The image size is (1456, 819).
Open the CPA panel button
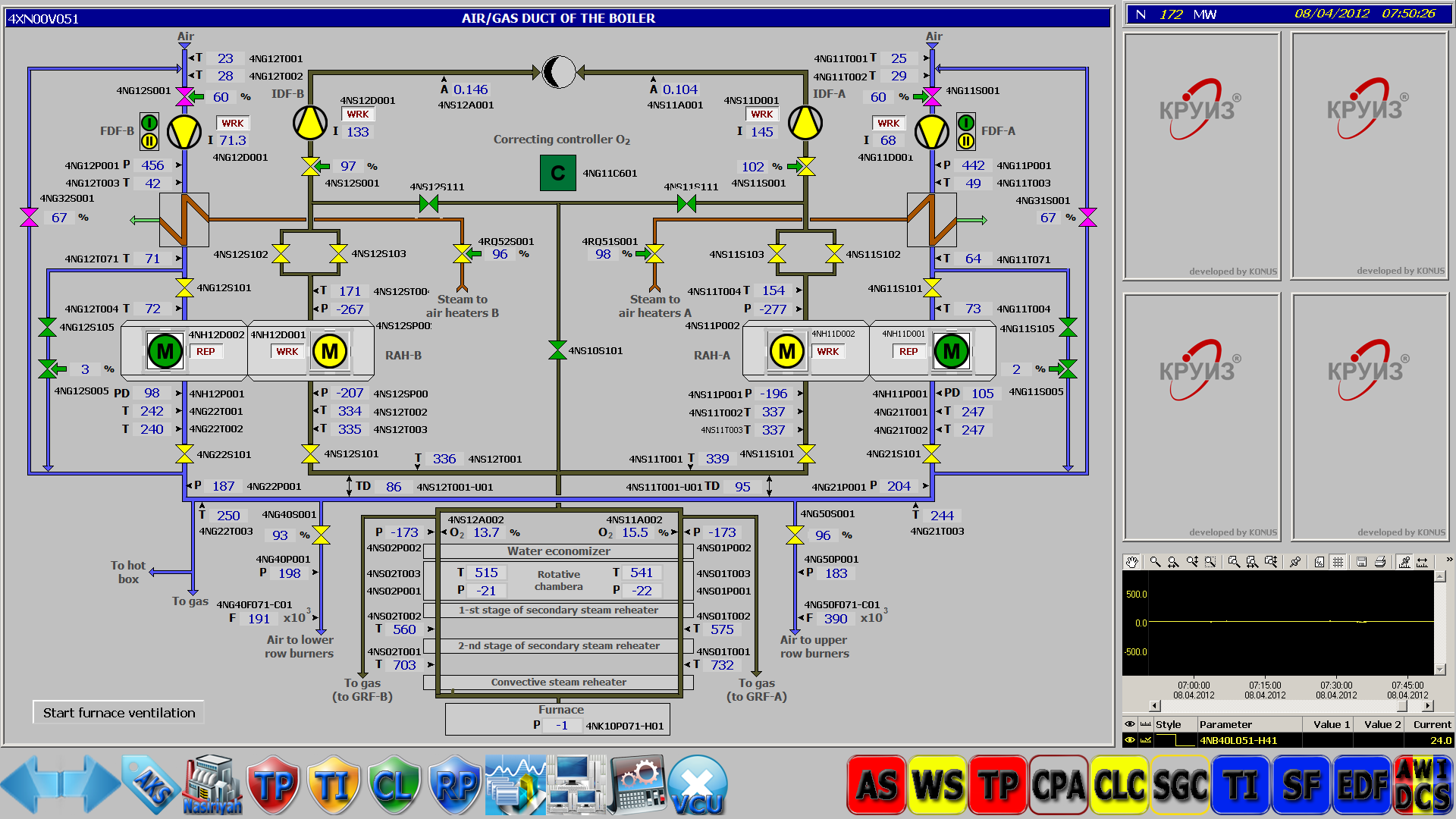pyautogui.click(x=1059, y=786)
